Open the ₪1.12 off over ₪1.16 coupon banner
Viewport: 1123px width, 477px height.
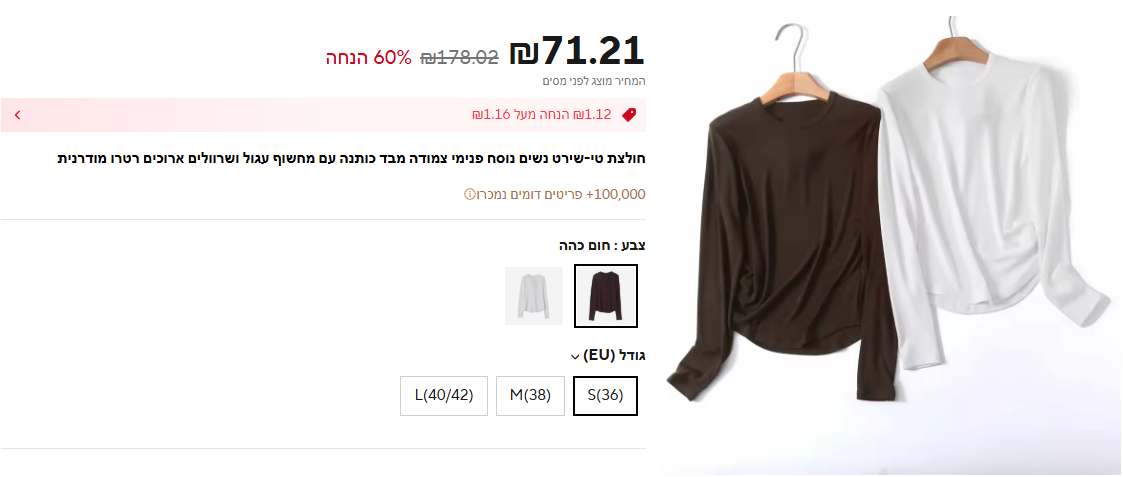coord(323,115)
